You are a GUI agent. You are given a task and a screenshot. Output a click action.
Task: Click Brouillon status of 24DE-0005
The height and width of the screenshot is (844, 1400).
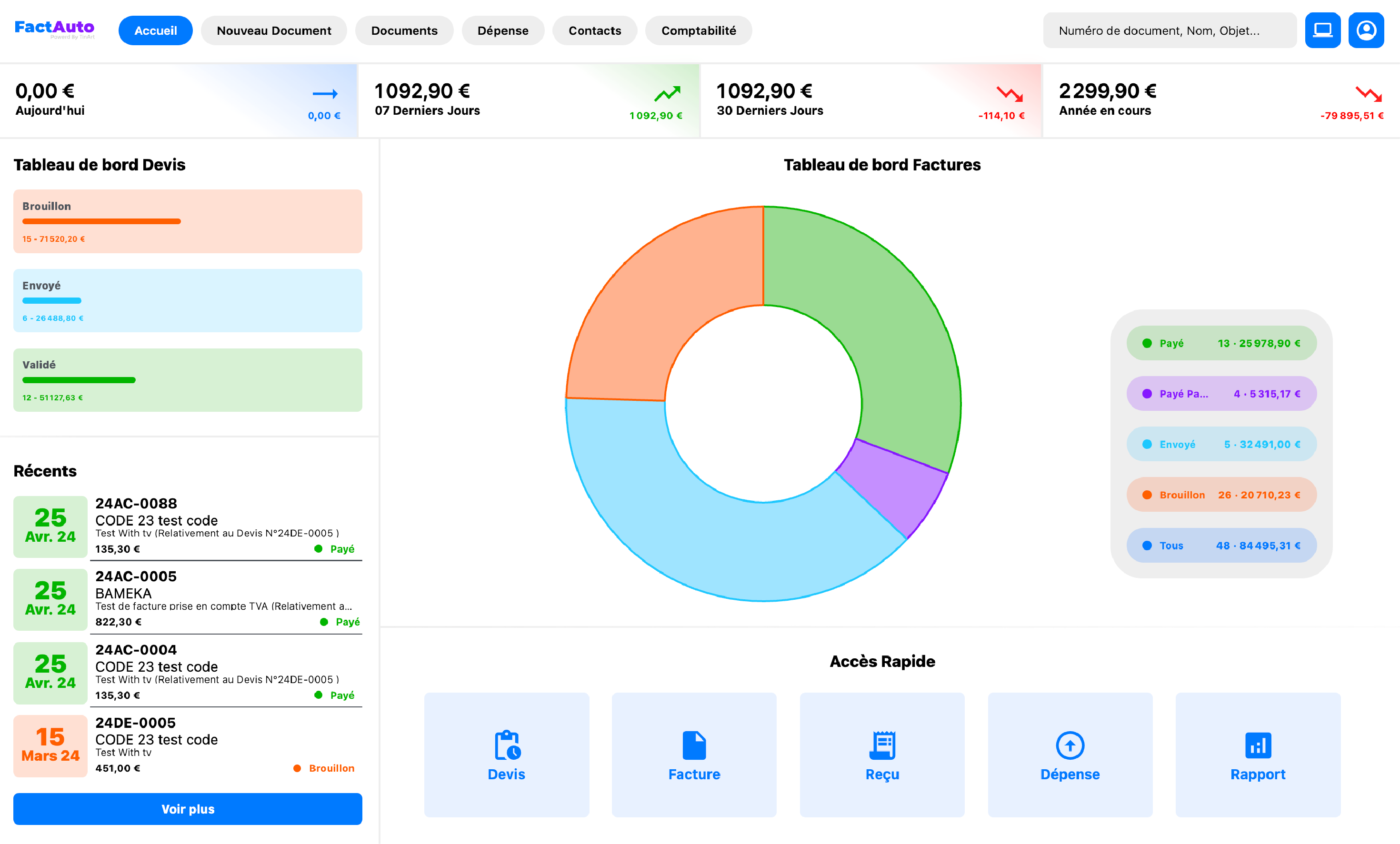click(324, 768)
